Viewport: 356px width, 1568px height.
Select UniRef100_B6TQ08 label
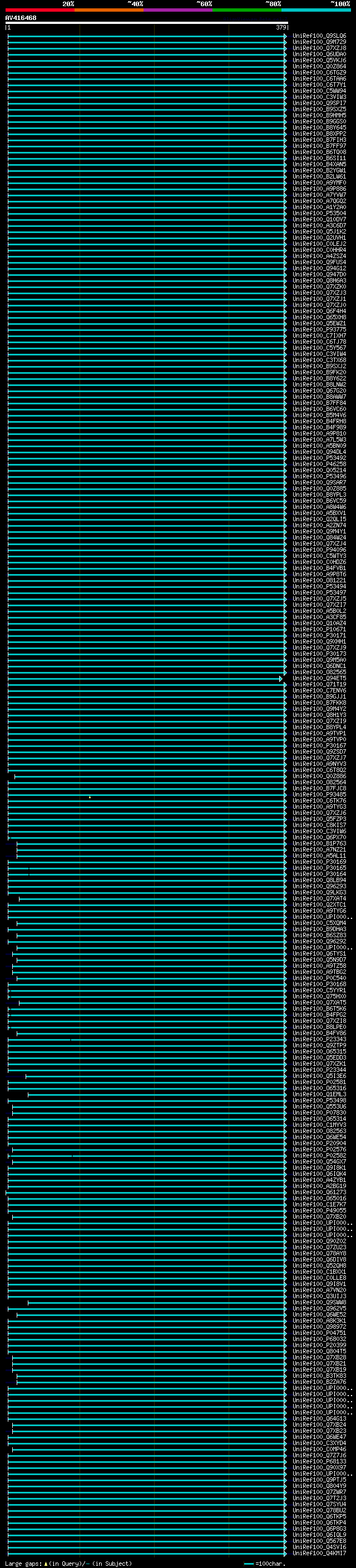coord(319,152)
